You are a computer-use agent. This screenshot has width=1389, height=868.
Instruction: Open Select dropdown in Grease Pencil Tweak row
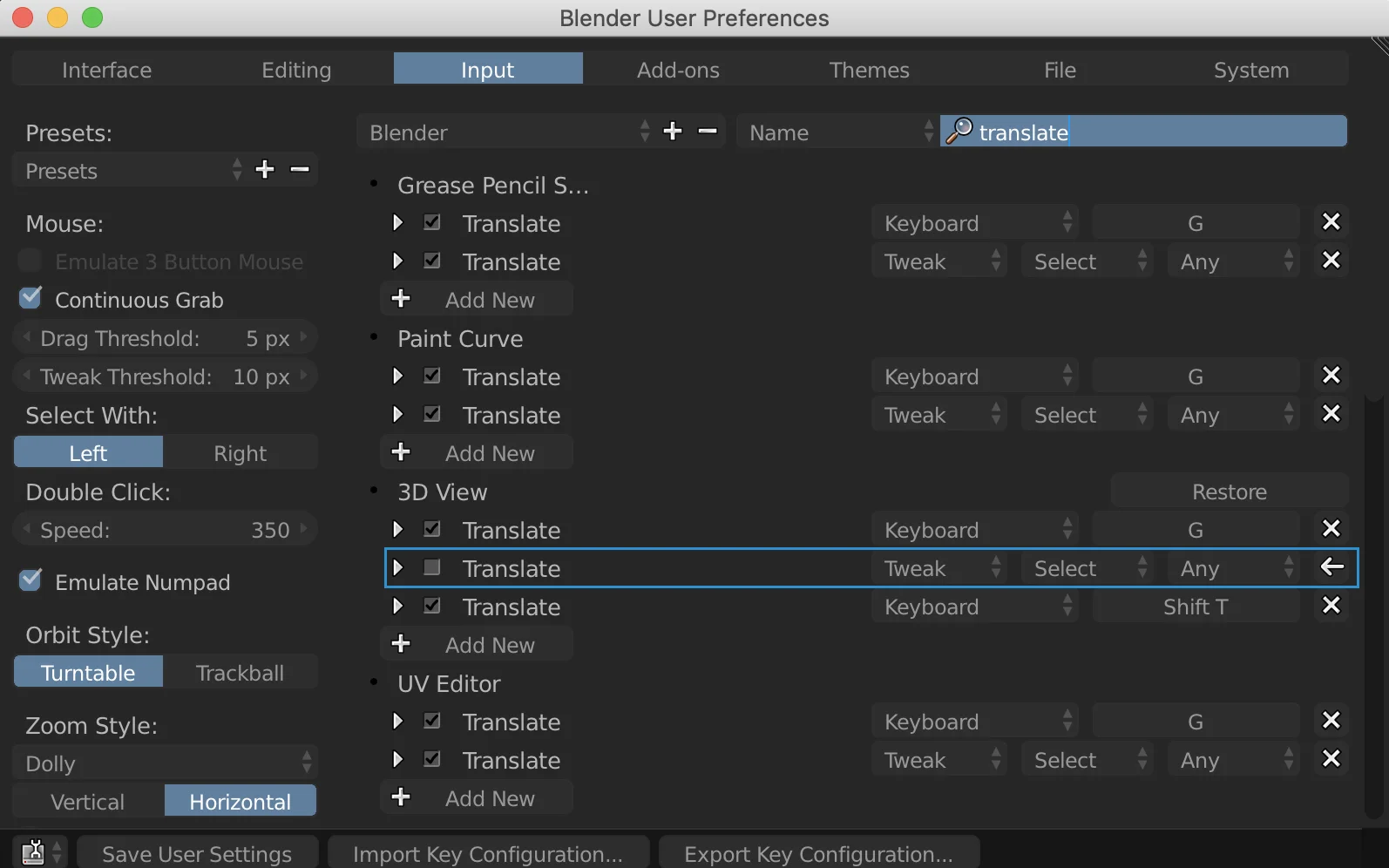click(1087, 261)
